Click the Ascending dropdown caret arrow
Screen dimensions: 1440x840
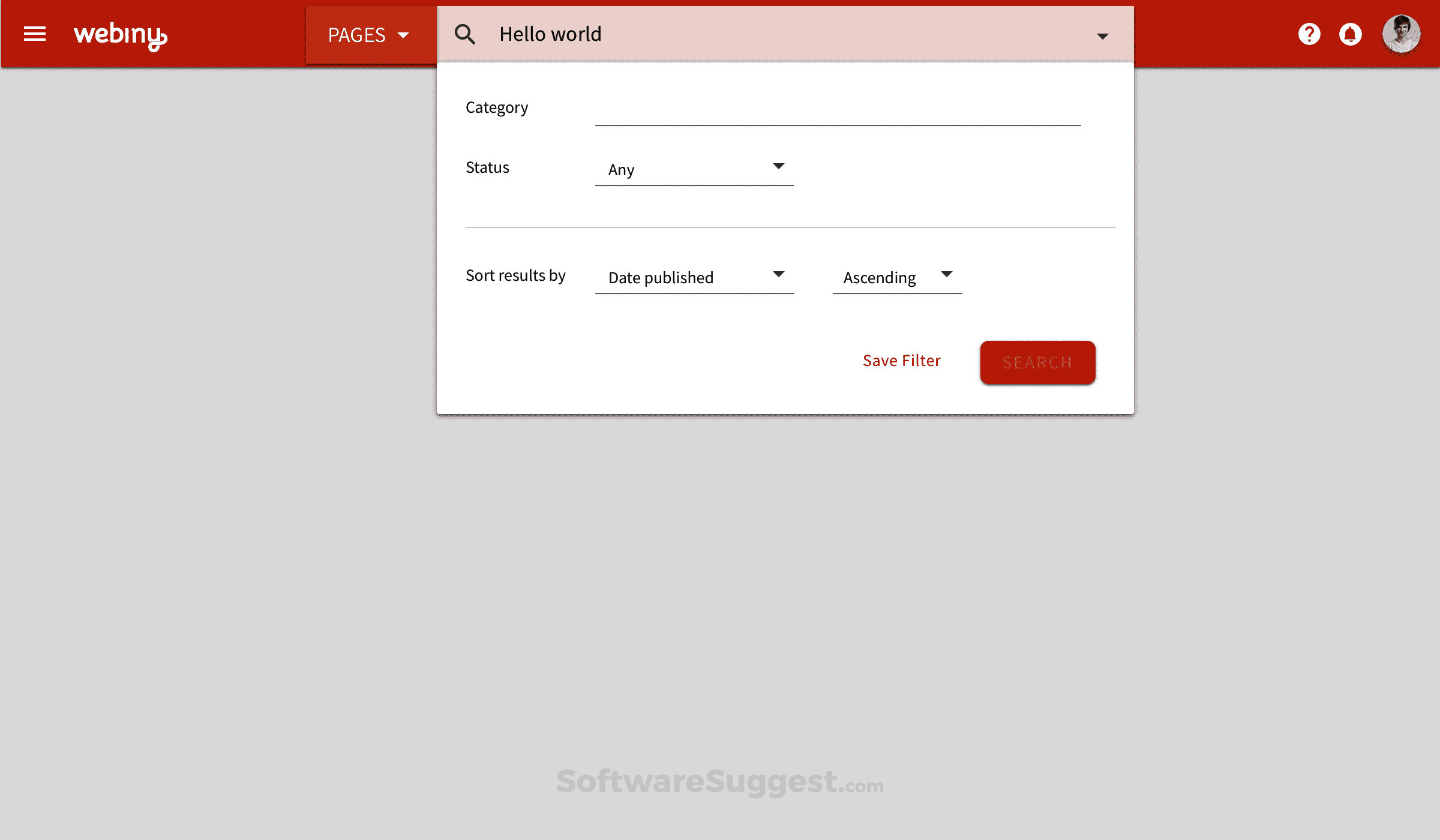pyautogui.click(x=946, y=274)
